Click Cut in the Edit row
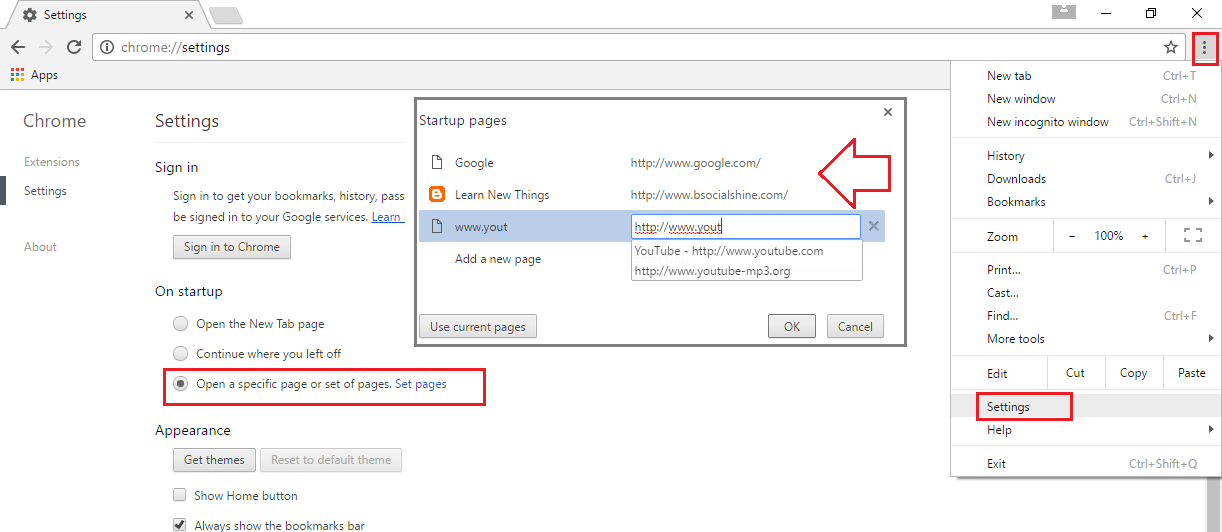Image resolution: width=1222 pixels, height=532 pixels. pyautogui.click(x=1075, y=373)
